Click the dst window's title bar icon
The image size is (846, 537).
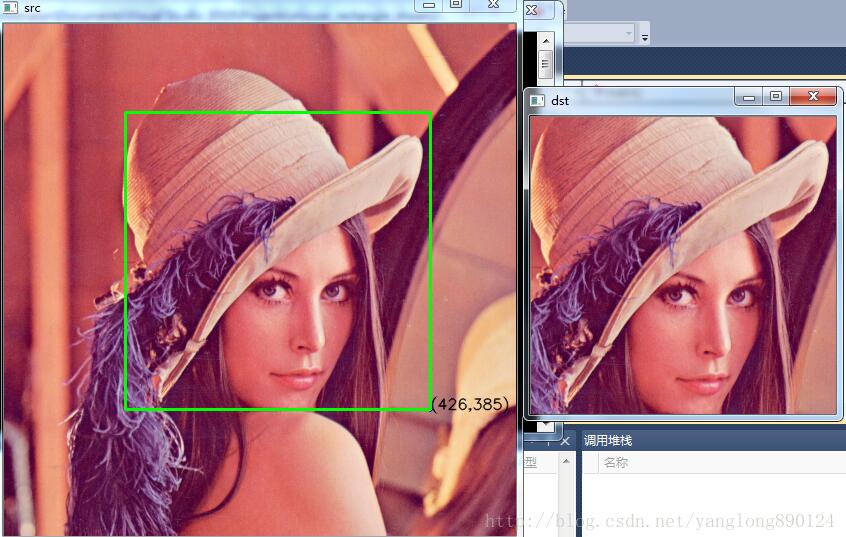point(537,99)
